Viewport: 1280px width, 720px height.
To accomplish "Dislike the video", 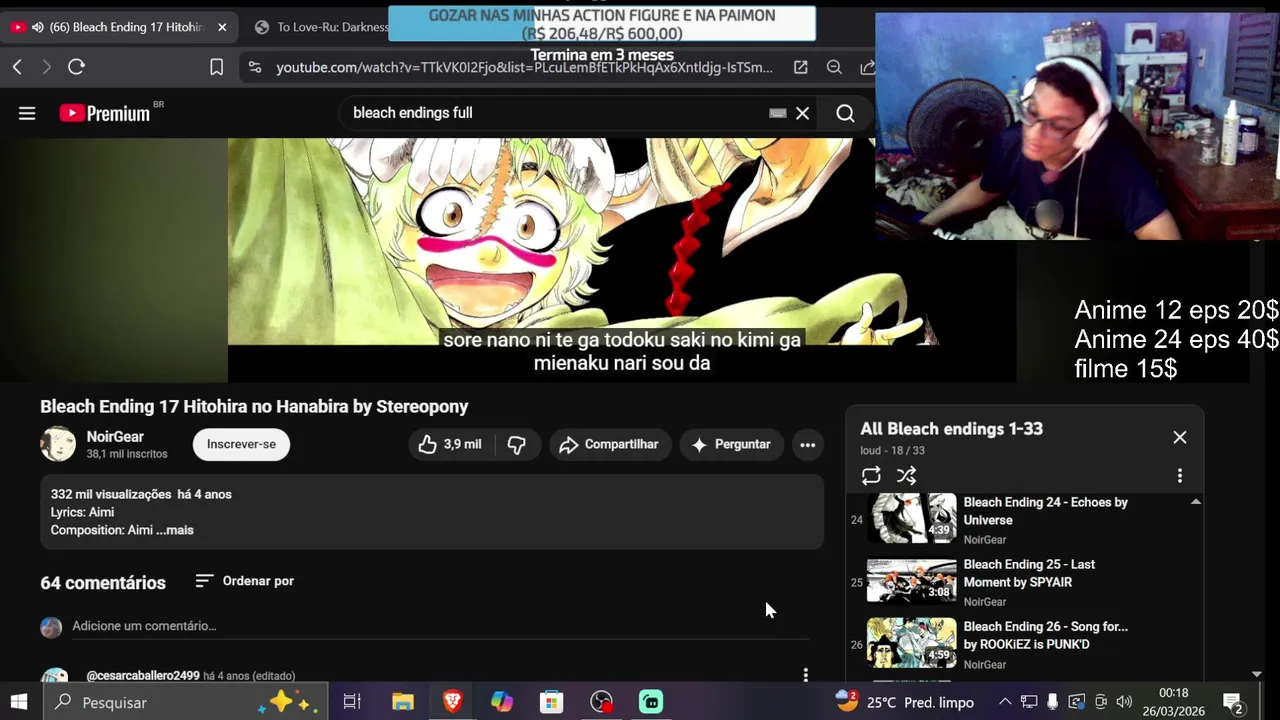I will pos(516,444).
